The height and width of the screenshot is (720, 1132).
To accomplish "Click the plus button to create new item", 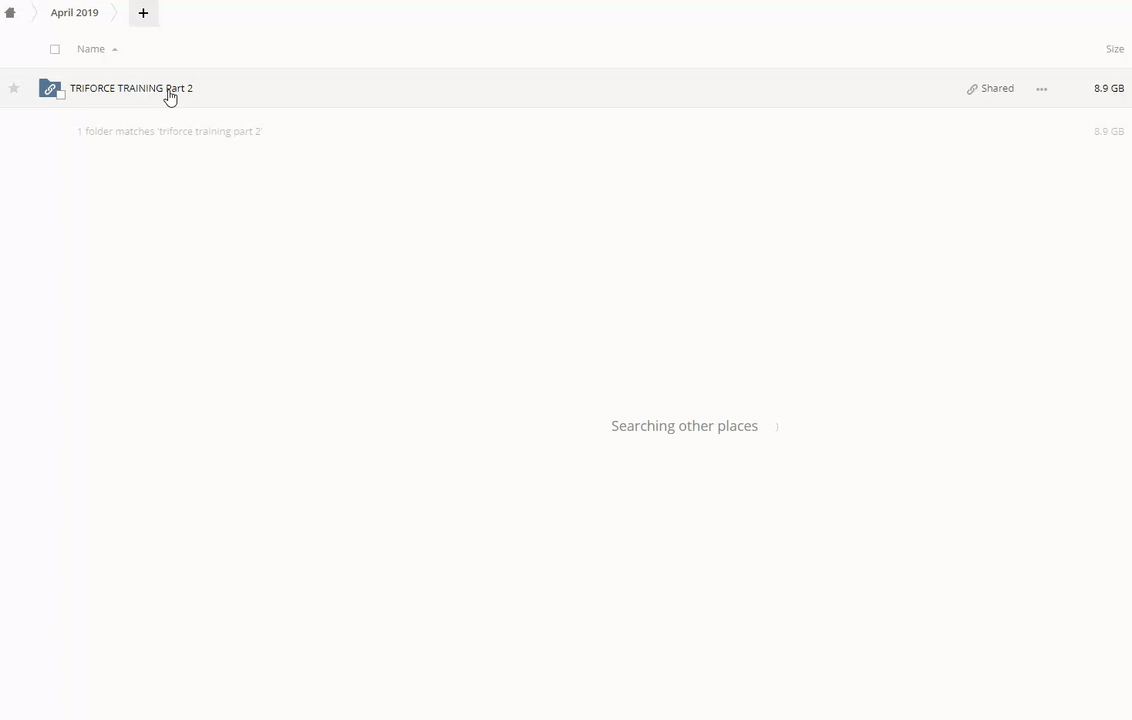I will tap(143, 13).
